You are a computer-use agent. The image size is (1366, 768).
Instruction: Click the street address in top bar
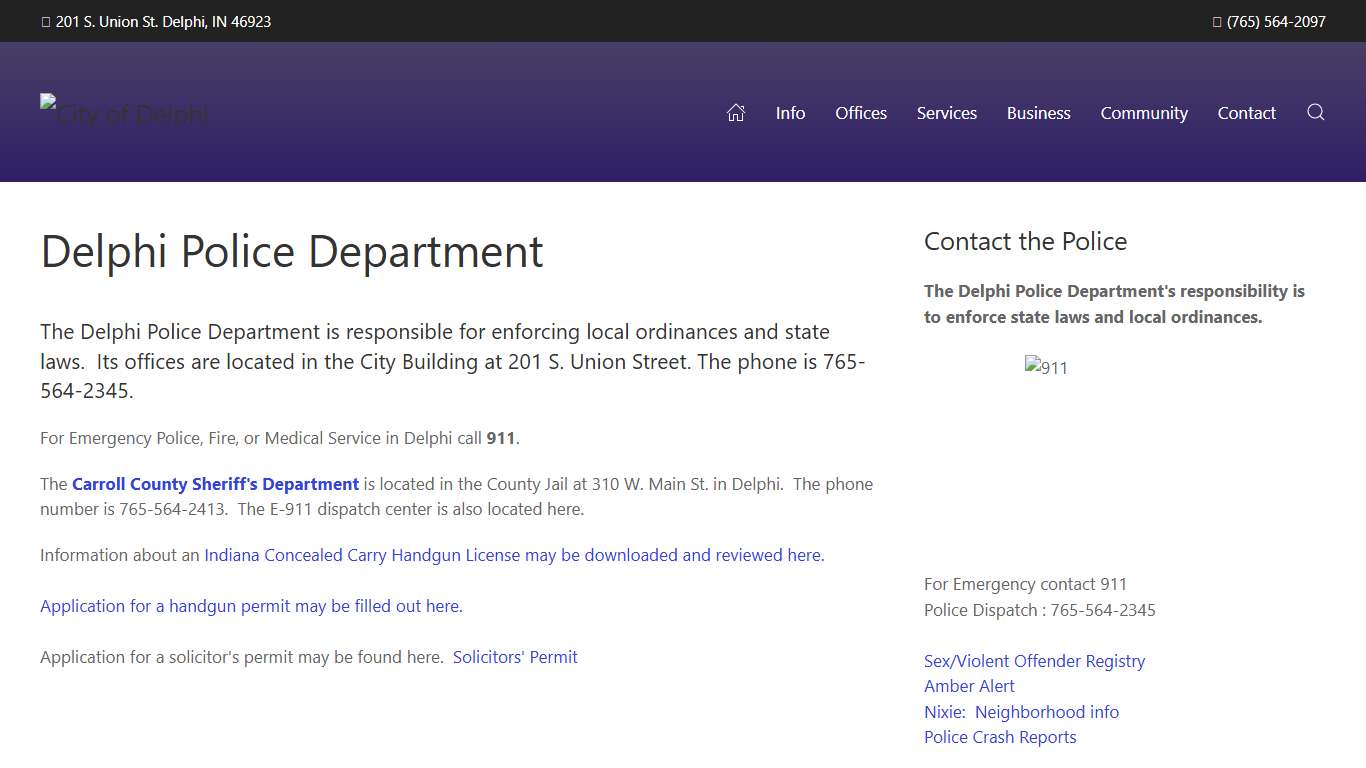click(x=163, y=21)
